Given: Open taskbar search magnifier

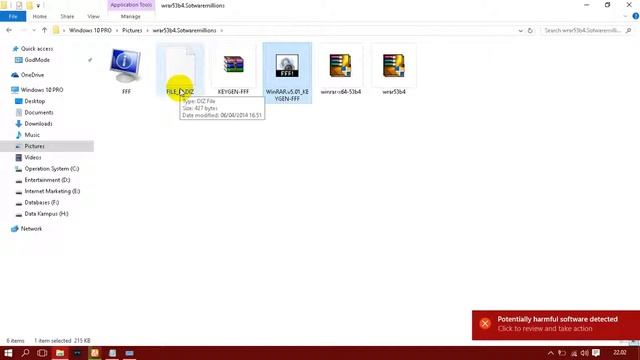Looking at the screenshot, I should tap(25, 353).
